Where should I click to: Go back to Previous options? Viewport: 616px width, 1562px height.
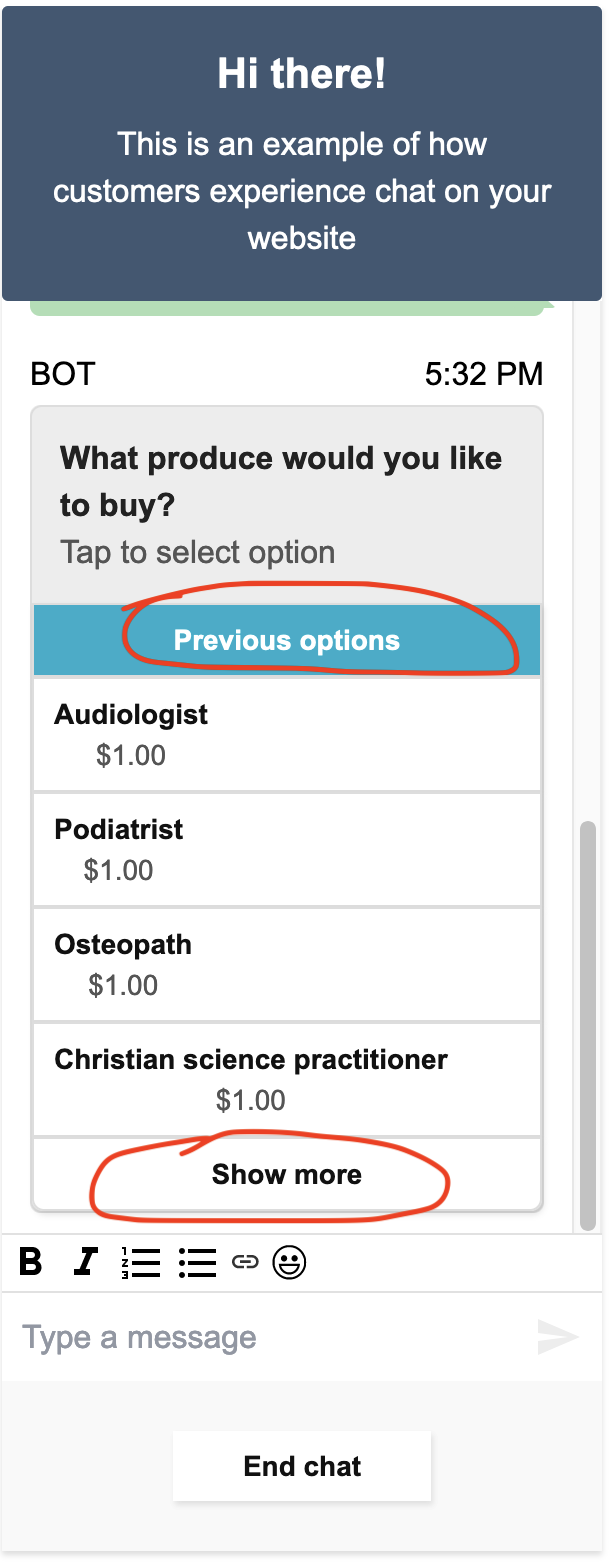tap(287, 640)
